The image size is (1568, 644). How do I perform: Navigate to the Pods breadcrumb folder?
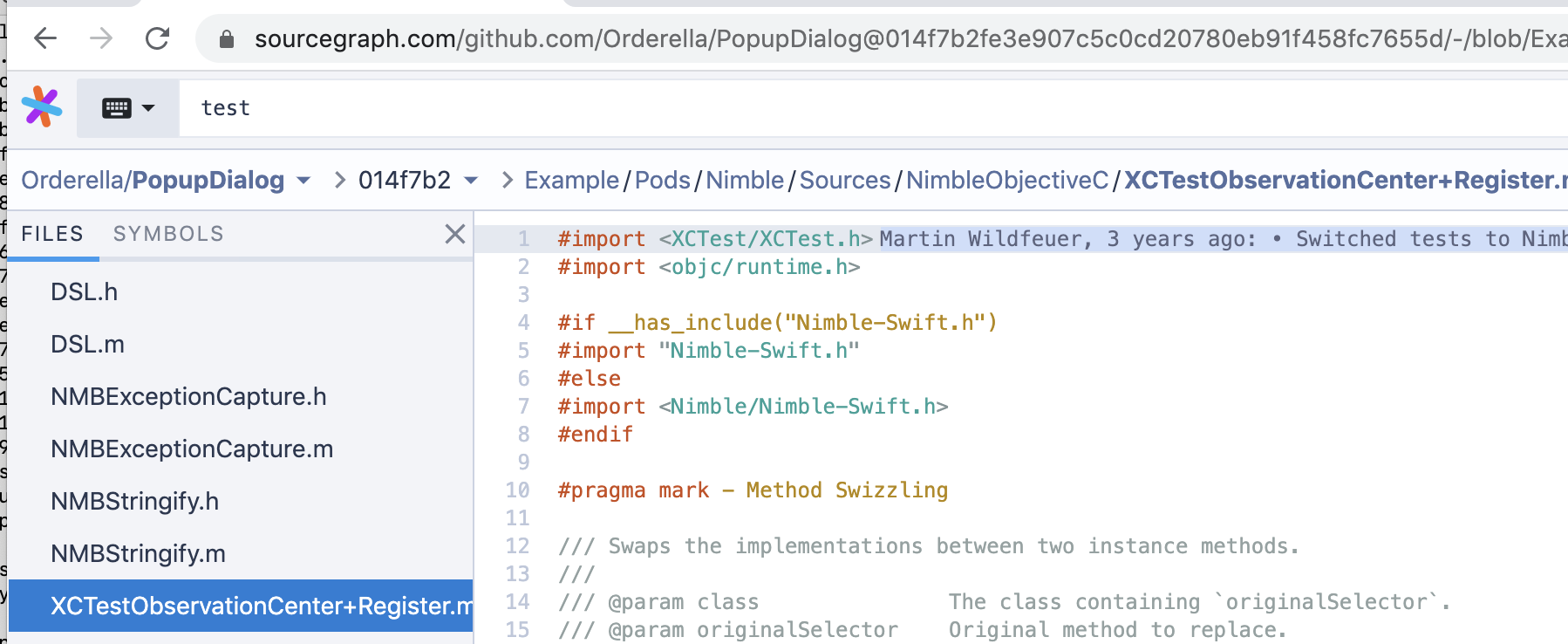(x=662, y=180)
